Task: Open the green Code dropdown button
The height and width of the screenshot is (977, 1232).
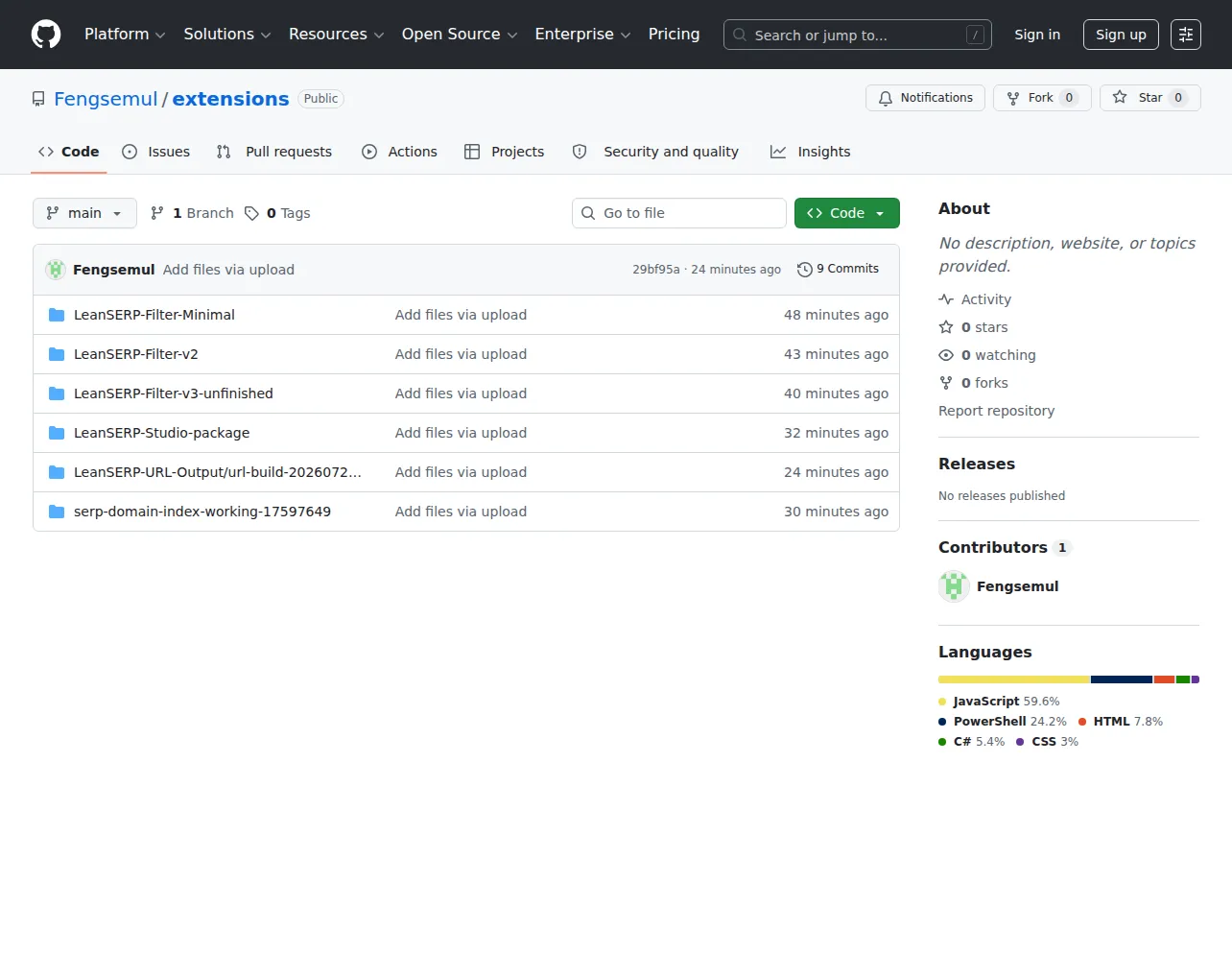Action: tap(847, 213)
